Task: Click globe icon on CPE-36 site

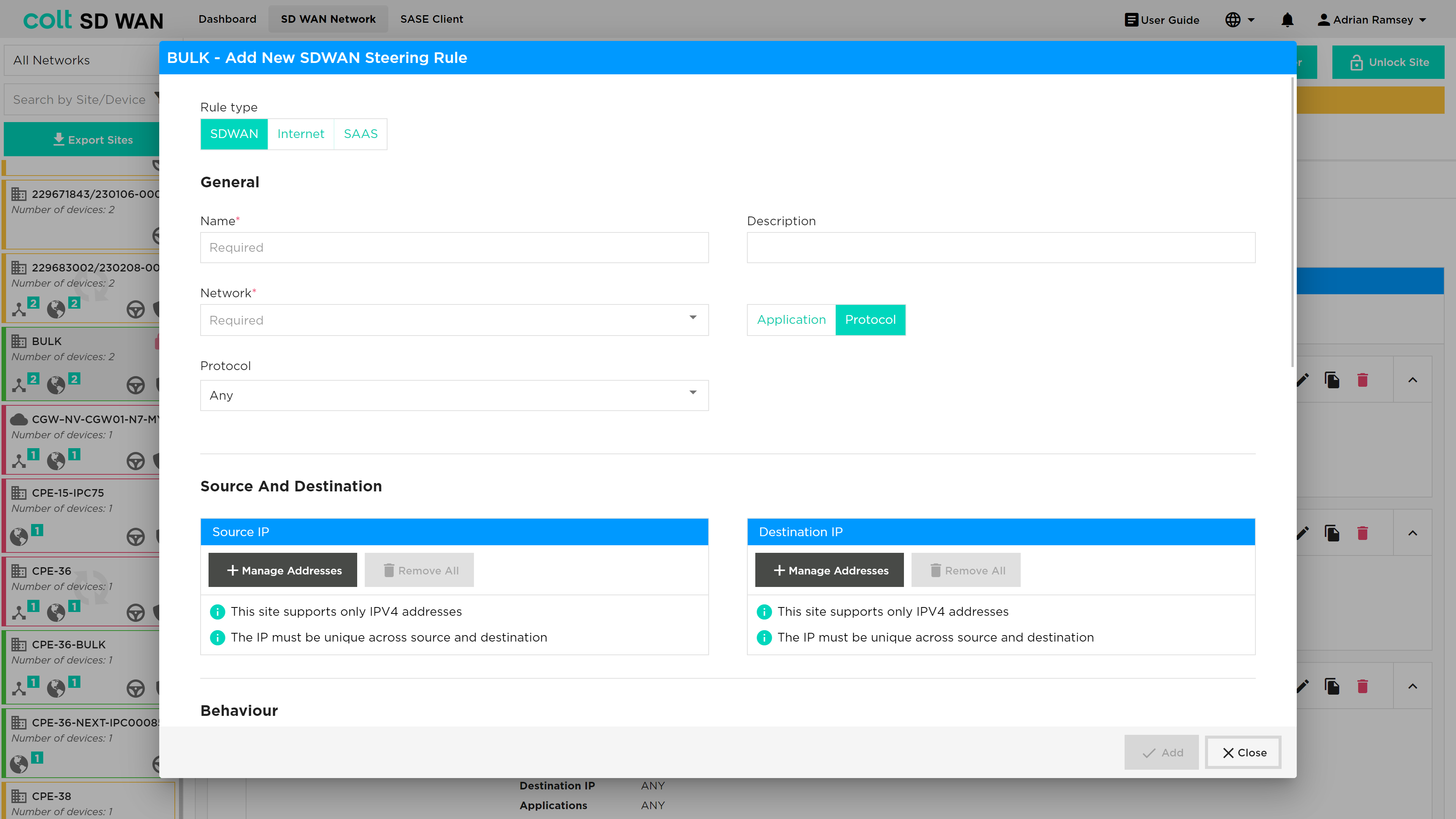Action: pyautogui.click(x=56, y=612)
